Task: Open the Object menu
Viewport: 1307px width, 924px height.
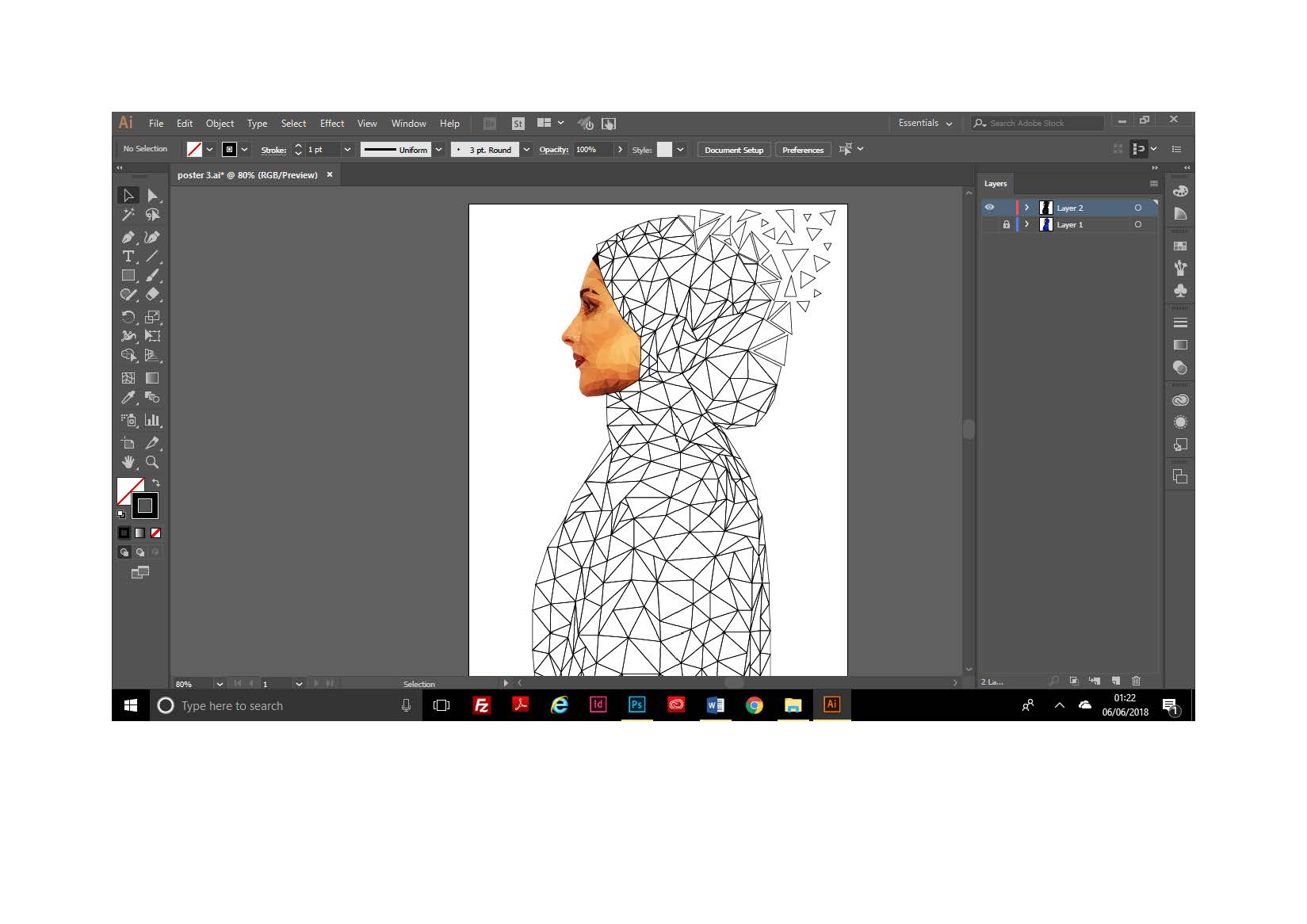Action: coord(220,124)
